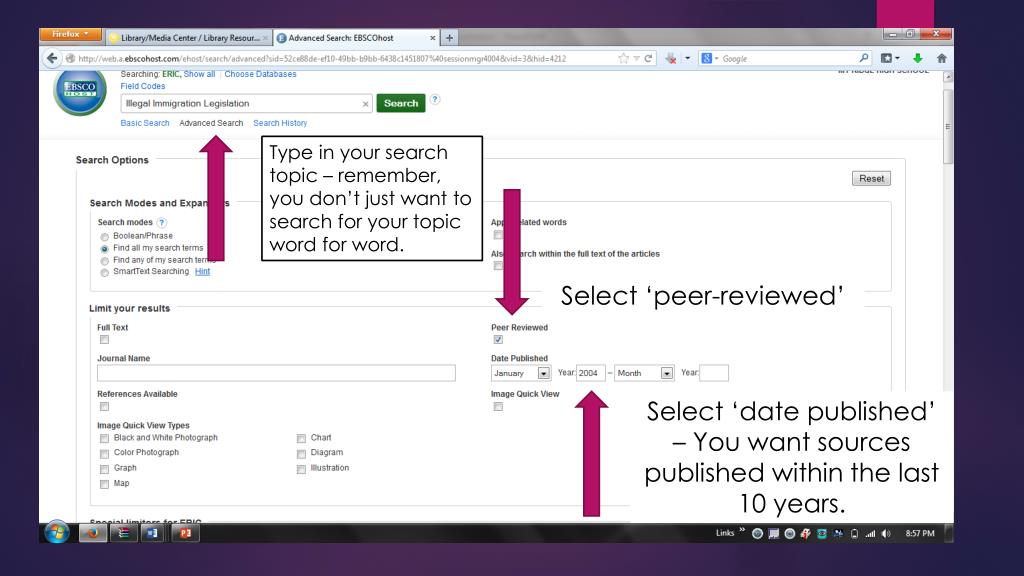The width and height of the screenshot is (1024, 576).
Task: Open the Basic Search link
Action: pos(145,123)
